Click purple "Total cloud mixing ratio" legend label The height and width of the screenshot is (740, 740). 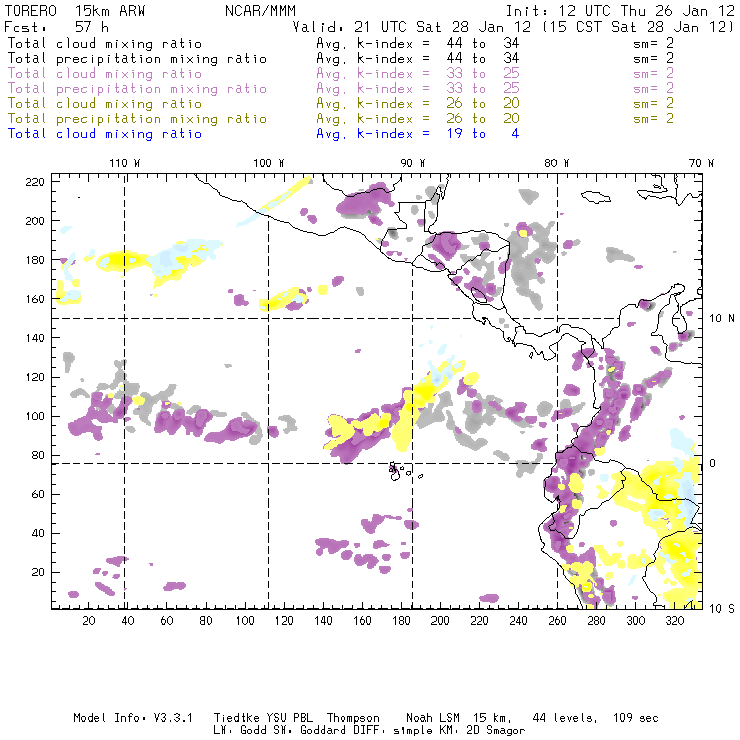[105, 74]
